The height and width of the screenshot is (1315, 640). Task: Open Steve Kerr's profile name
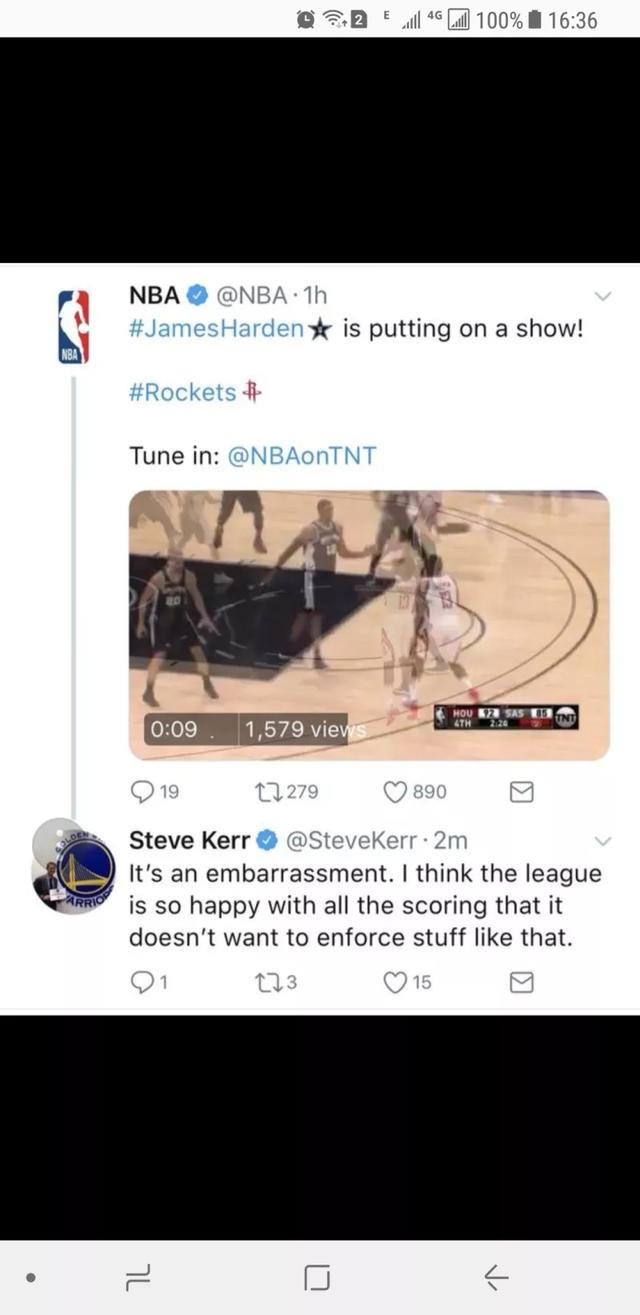coord(190,840)
